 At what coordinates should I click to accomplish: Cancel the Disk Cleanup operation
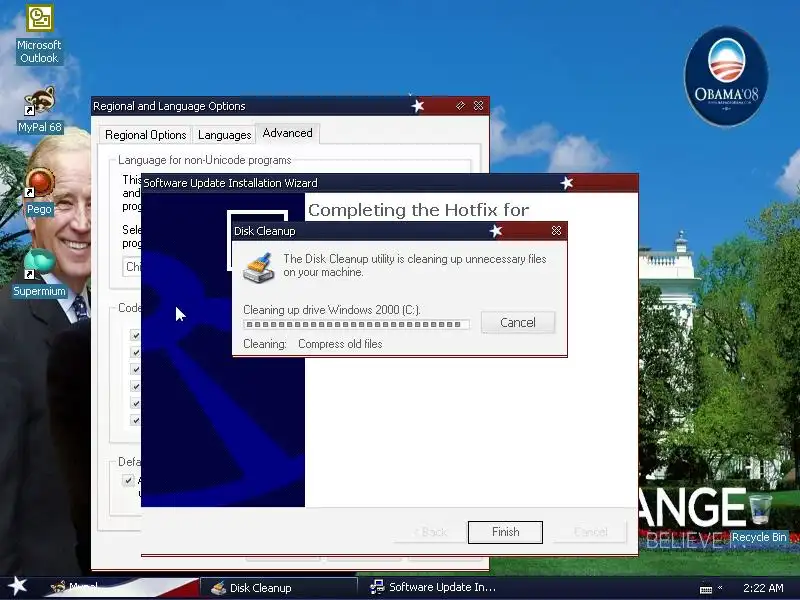517,322
